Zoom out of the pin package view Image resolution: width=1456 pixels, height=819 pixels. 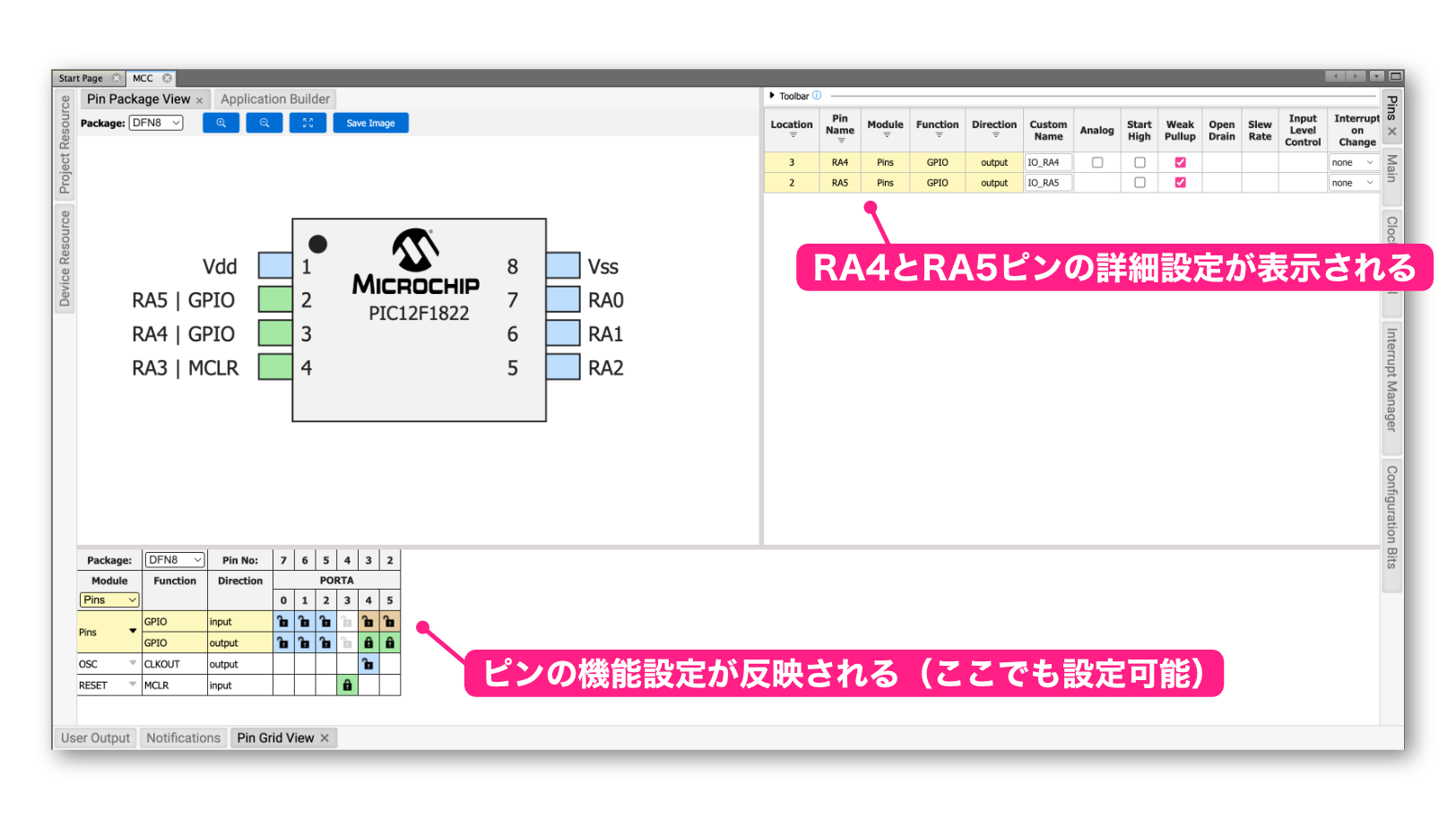click(x=264, y=123)
